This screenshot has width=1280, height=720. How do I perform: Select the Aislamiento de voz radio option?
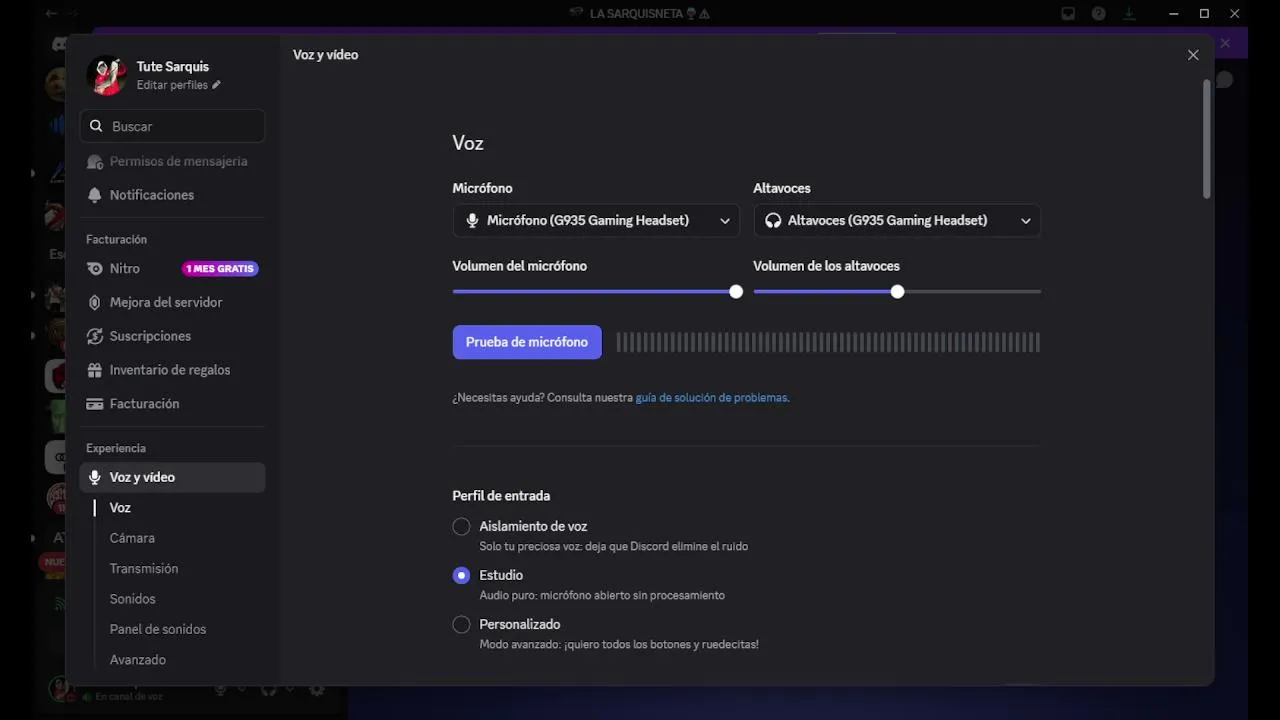[461, 526]
